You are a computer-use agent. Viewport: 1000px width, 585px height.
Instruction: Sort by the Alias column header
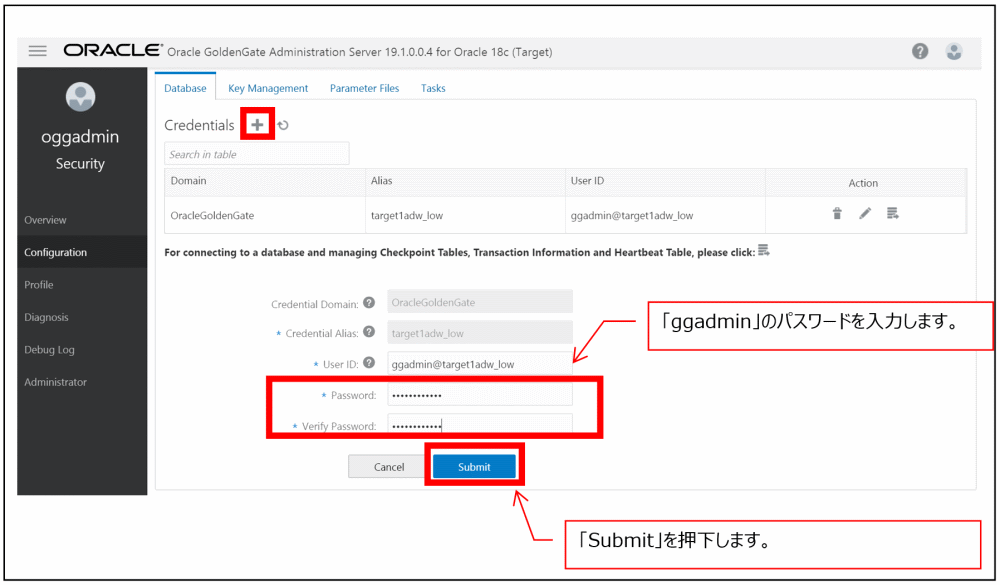tap(465, 181)
